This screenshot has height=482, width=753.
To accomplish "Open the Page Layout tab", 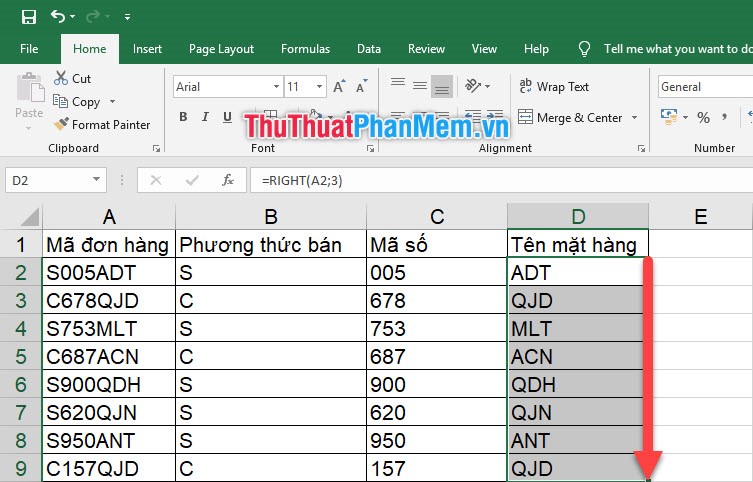I will [221, 49].
